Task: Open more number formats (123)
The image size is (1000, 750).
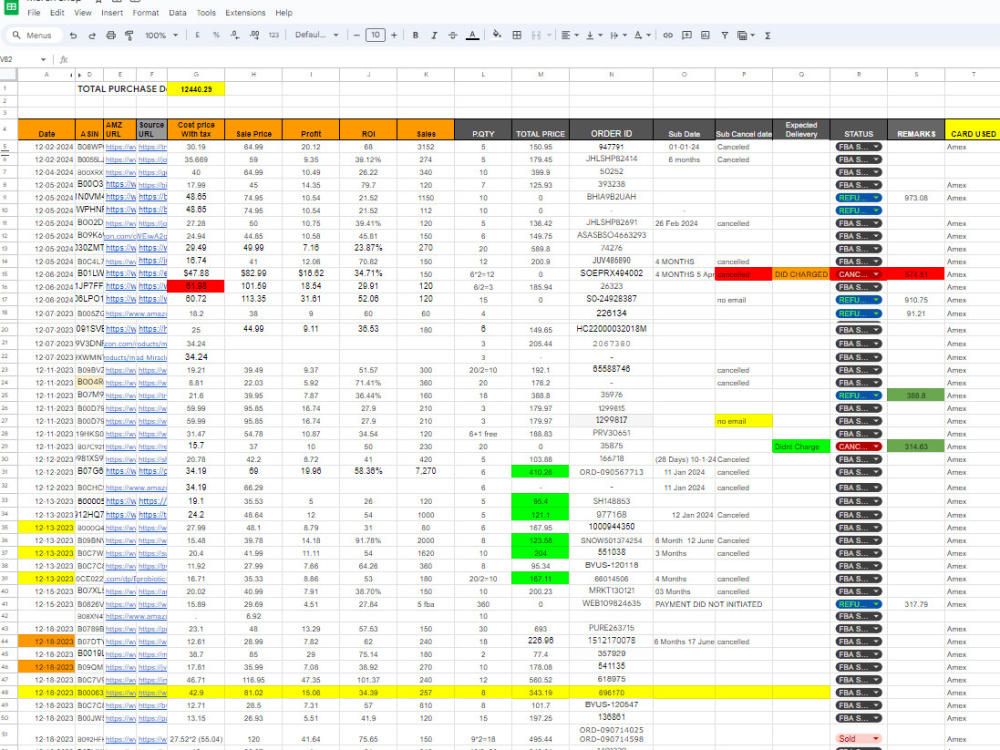Action: 274,36
